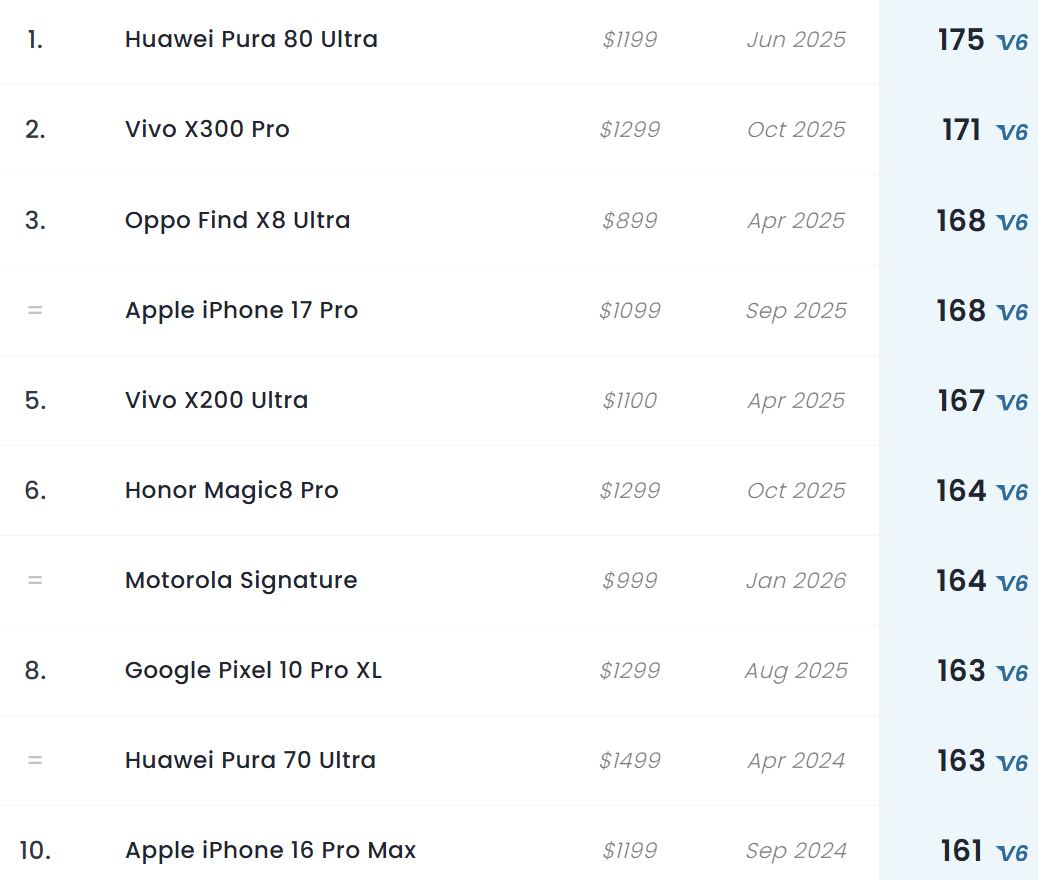Click the V6 badge next to score 175
This screenshot has height=880, width=1038.
tap(1012, 42)
